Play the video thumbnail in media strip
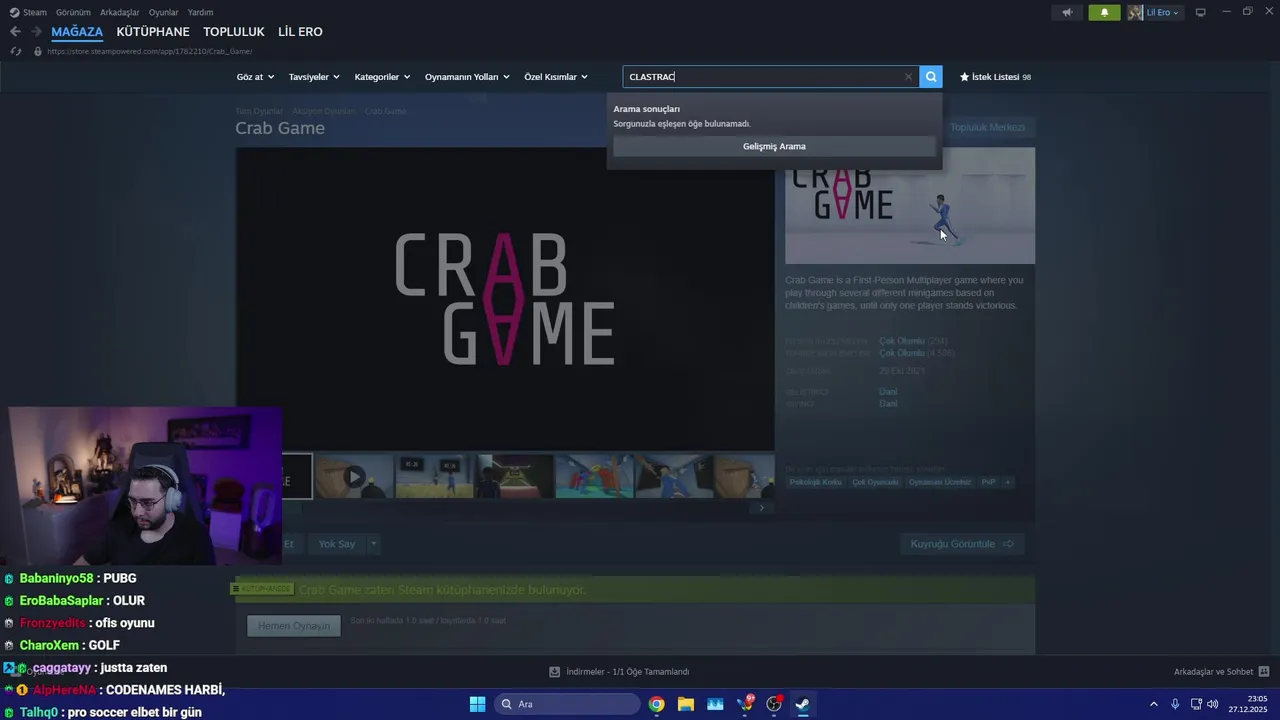Image resolution: width=1280 pixels, height=720 pixels. pyautogui.click(x=354, y=477)
